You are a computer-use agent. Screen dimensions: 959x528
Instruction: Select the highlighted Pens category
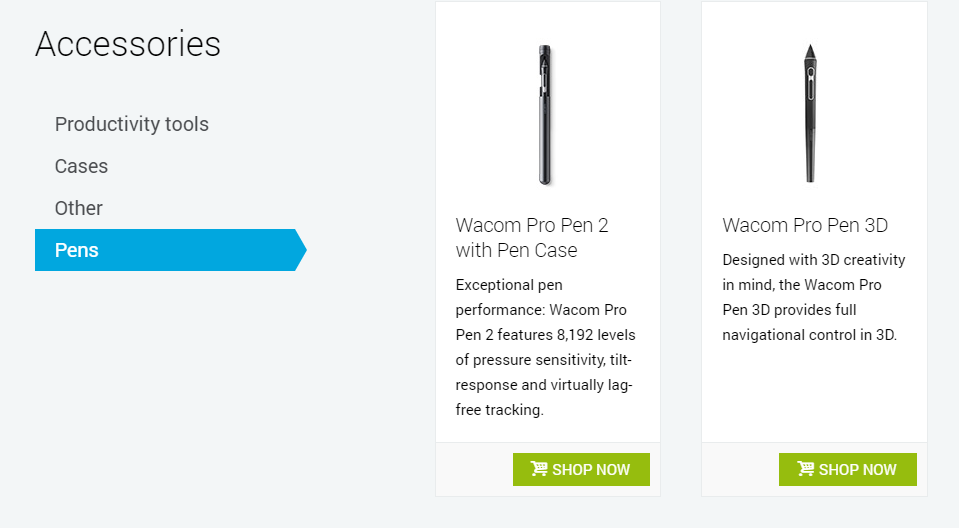[77, 250]
